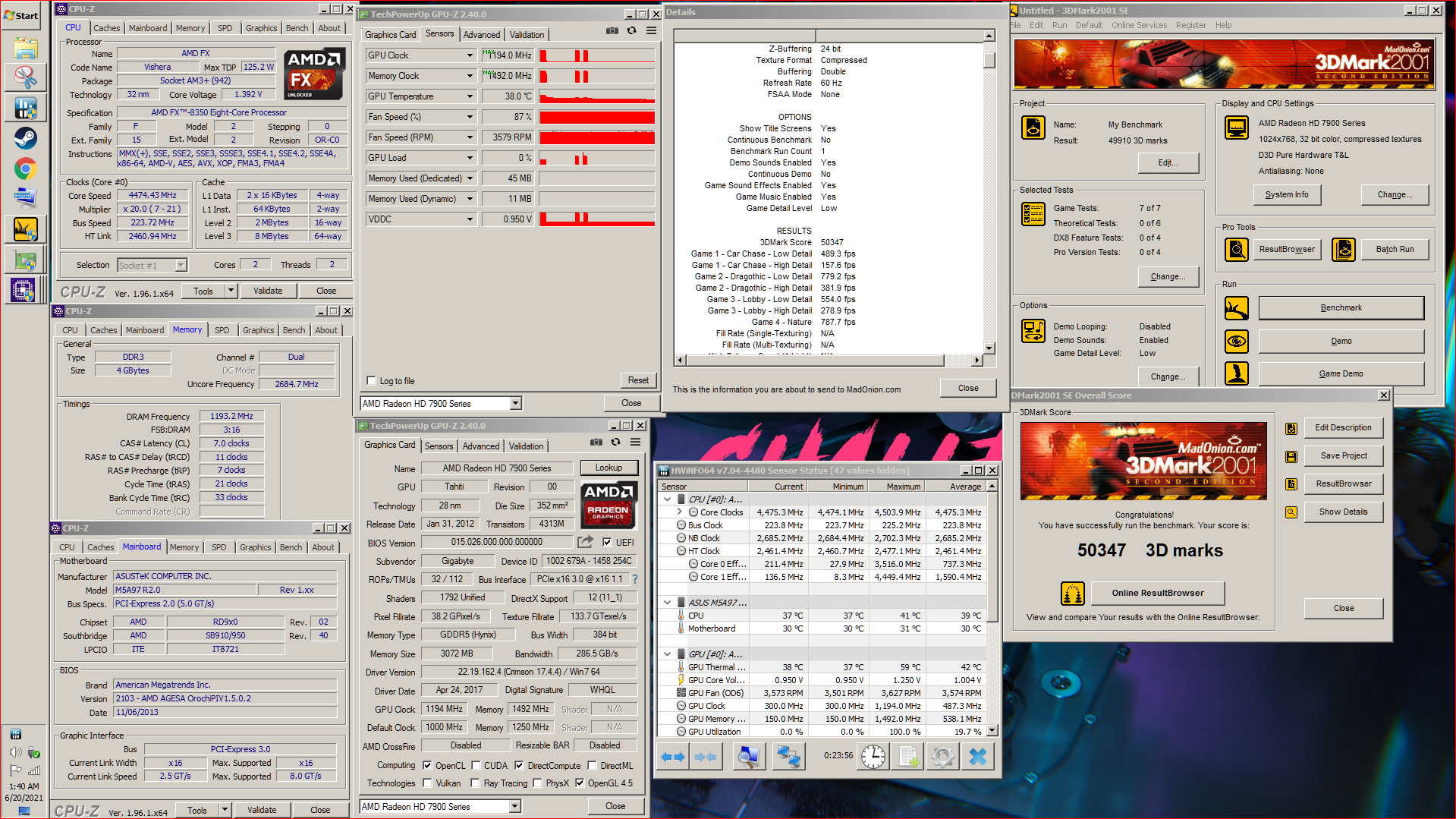Toggle the OpenCL checkbox

[x=427, y=765]
